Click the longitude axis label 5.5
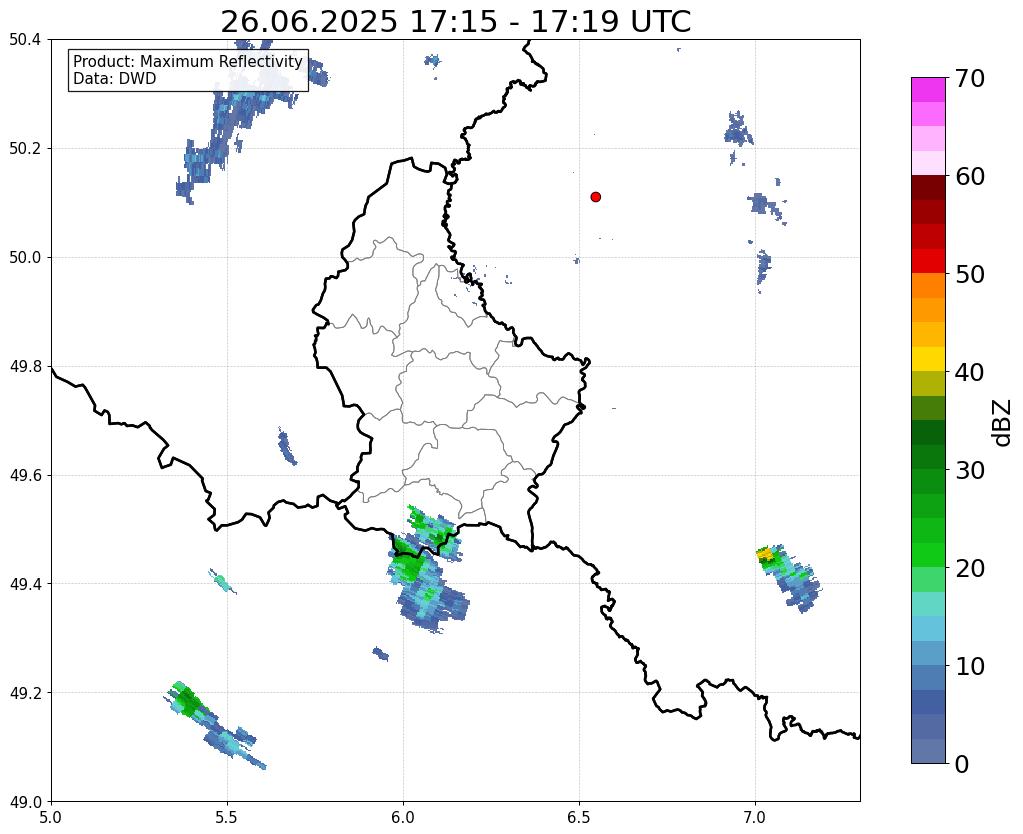 (x=227, y=818)
